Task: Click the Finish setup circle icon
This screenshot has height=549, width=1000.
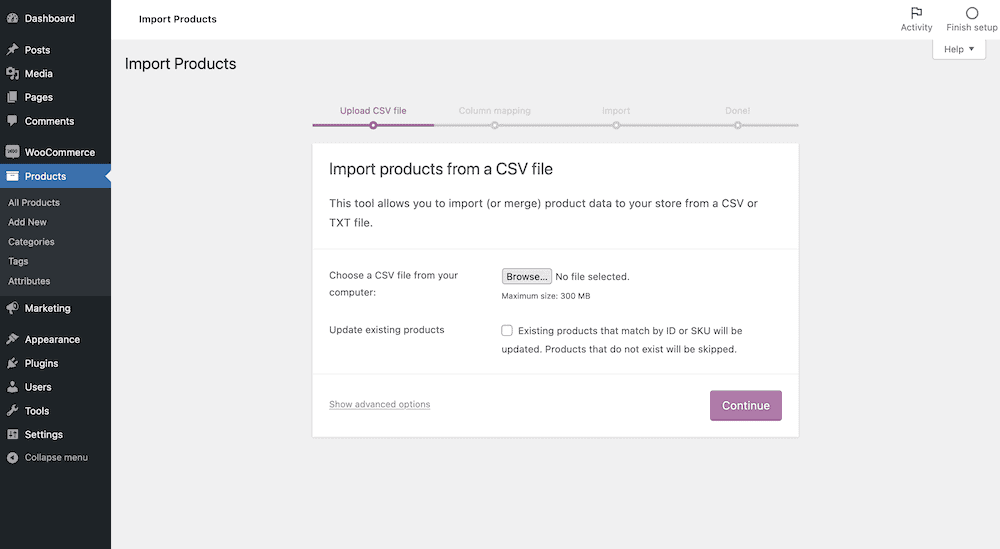Action: pos(971,13)
